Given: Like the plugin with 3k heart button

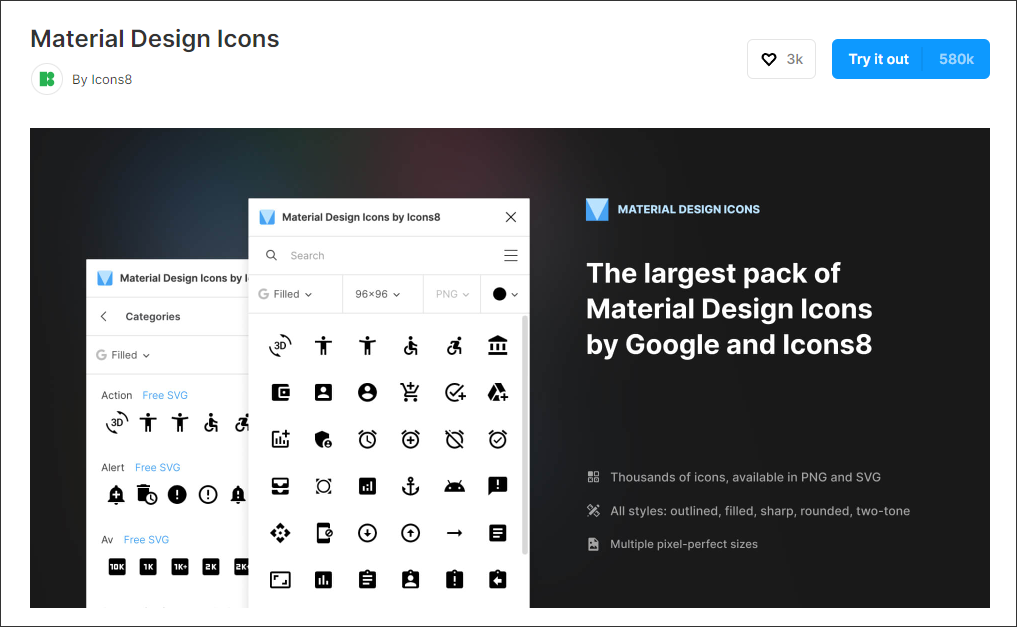Looking at the screenshot, I should [781, 59].
